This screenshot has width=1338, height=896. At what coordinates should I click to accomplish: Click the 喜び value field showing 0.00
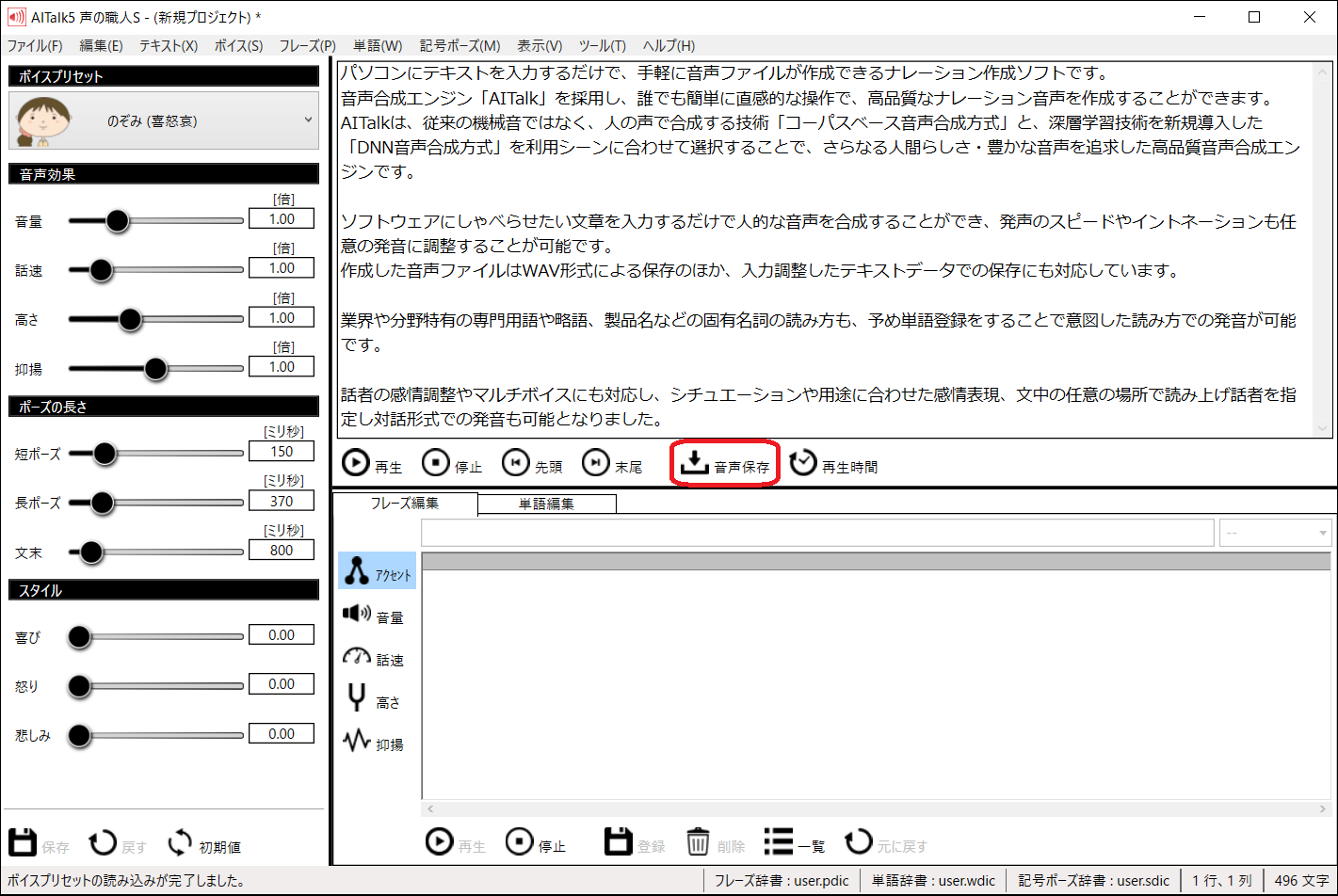tap(282, 634)
